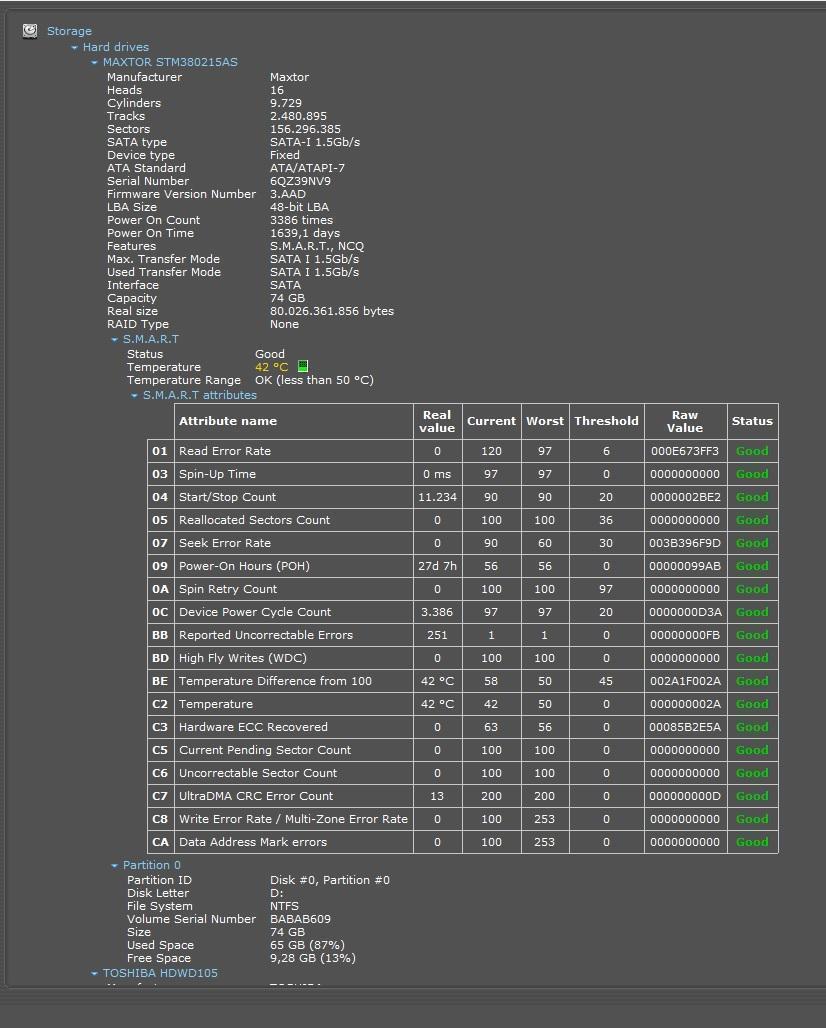826x1028 pixels.
Task: Select Temperature Difference from 100 attribute name
Action: (x=275, y=681)
